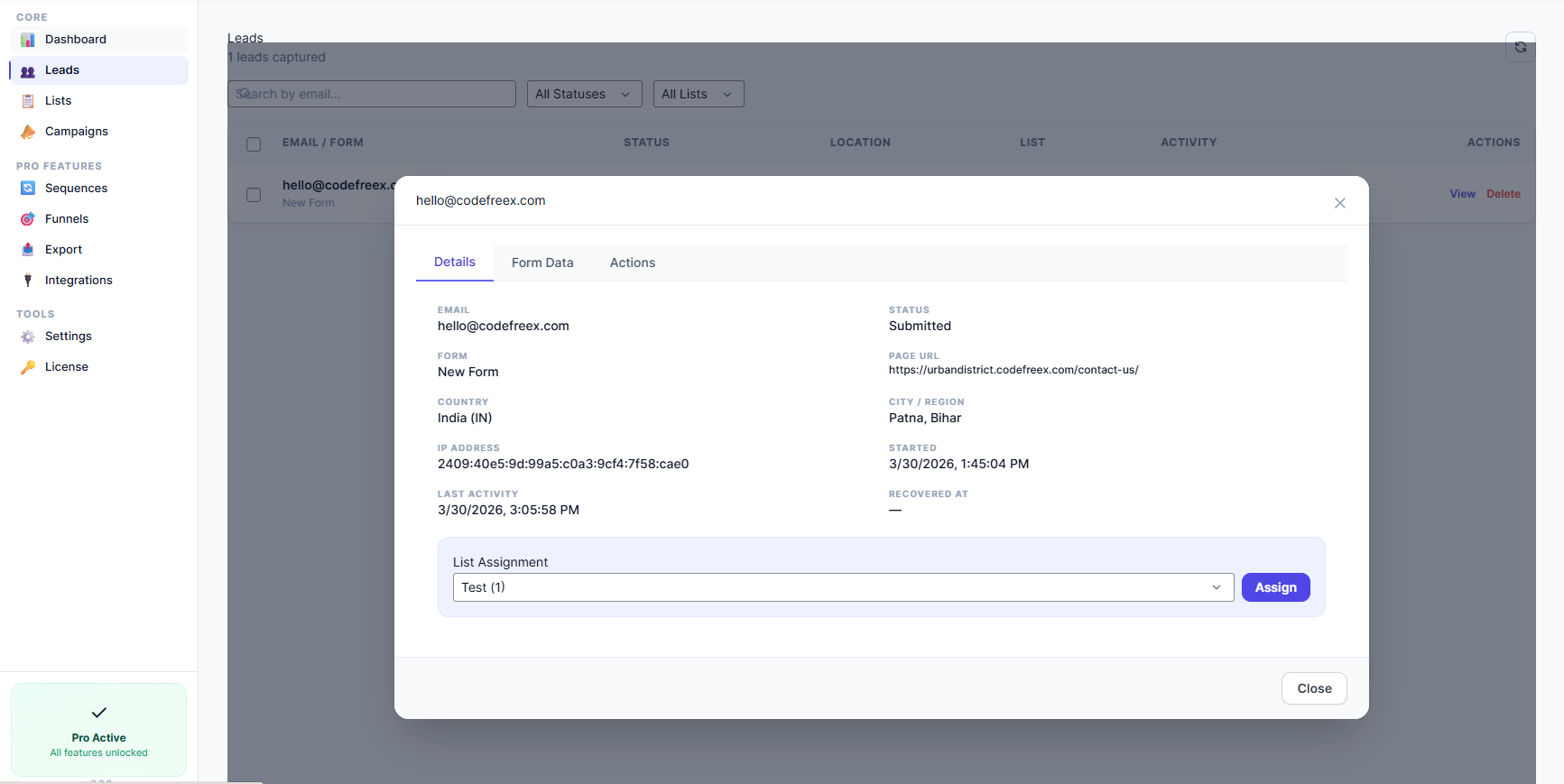Click the ACTIVITY column header
Image resolution: width=1564 pixels, height=784 pixels.
coord(1189,143)
